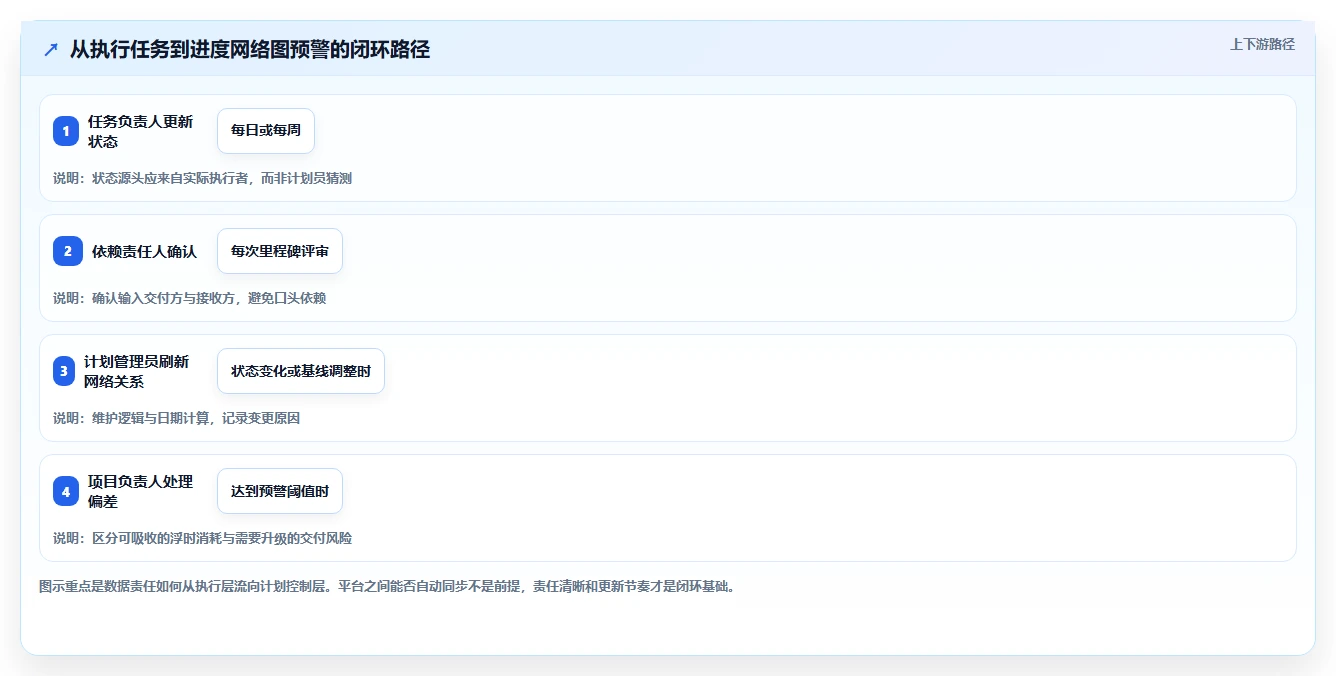This screenshot has width=1336, height=676.
Task: Select the 计划管理员刷新网络关系 step title
Action: point(136,371)
